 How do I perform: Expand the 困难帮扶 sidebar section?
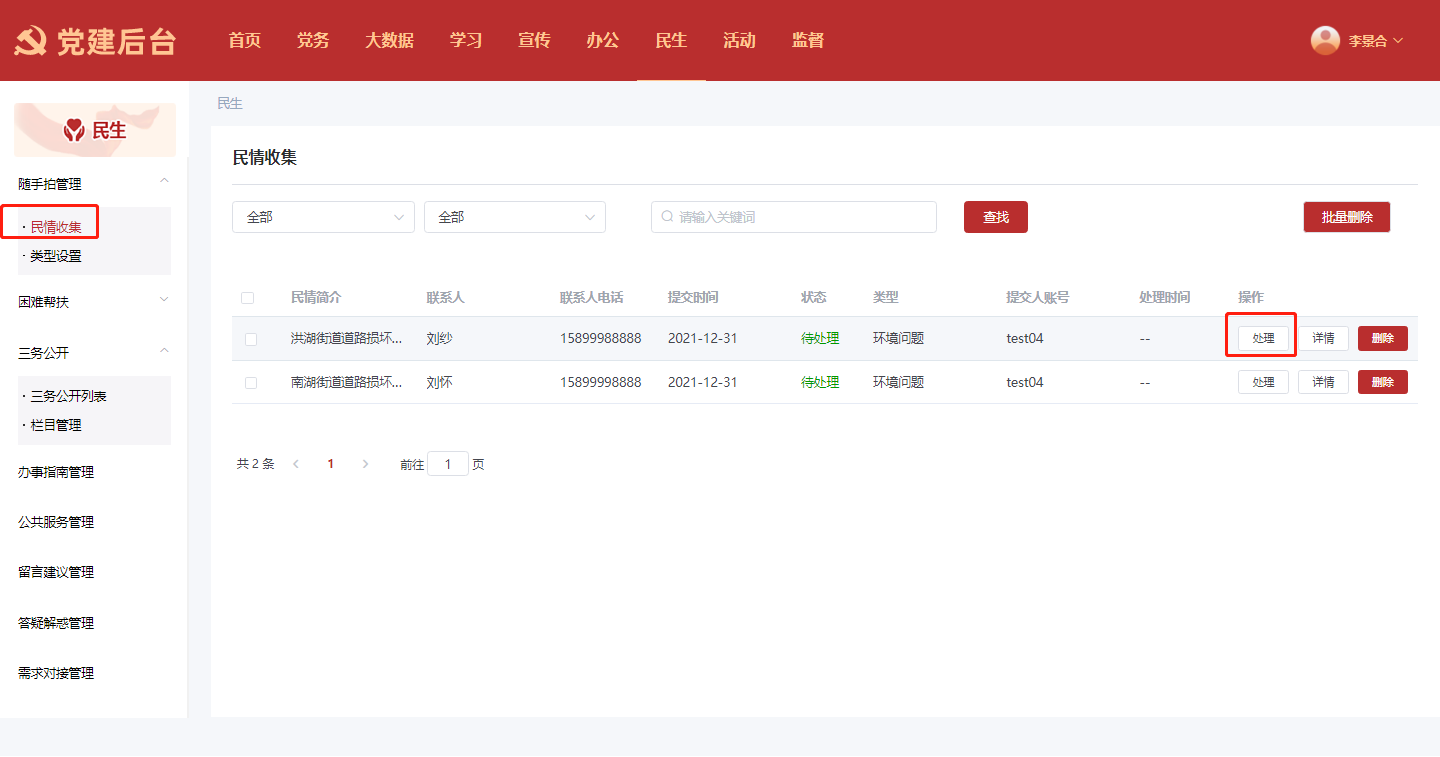(164, 300)
